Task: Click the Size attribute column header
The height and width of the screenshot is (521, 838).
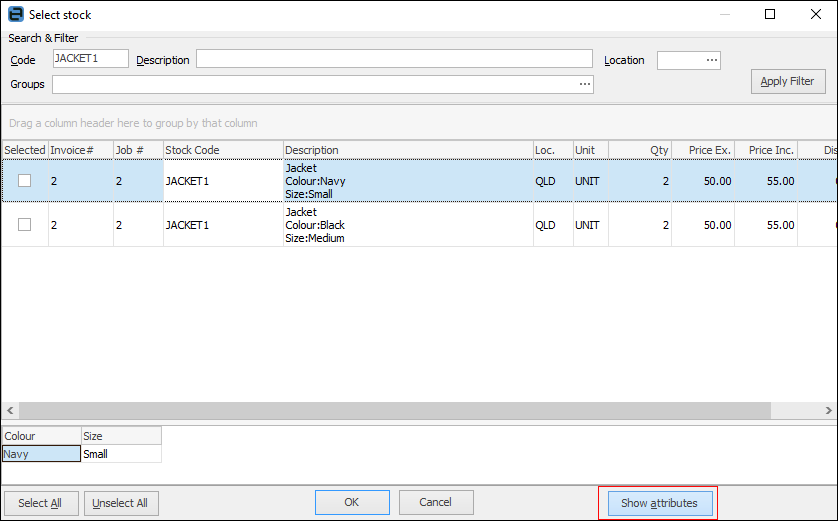Action: pyautogui.click(x=121, y=436)
